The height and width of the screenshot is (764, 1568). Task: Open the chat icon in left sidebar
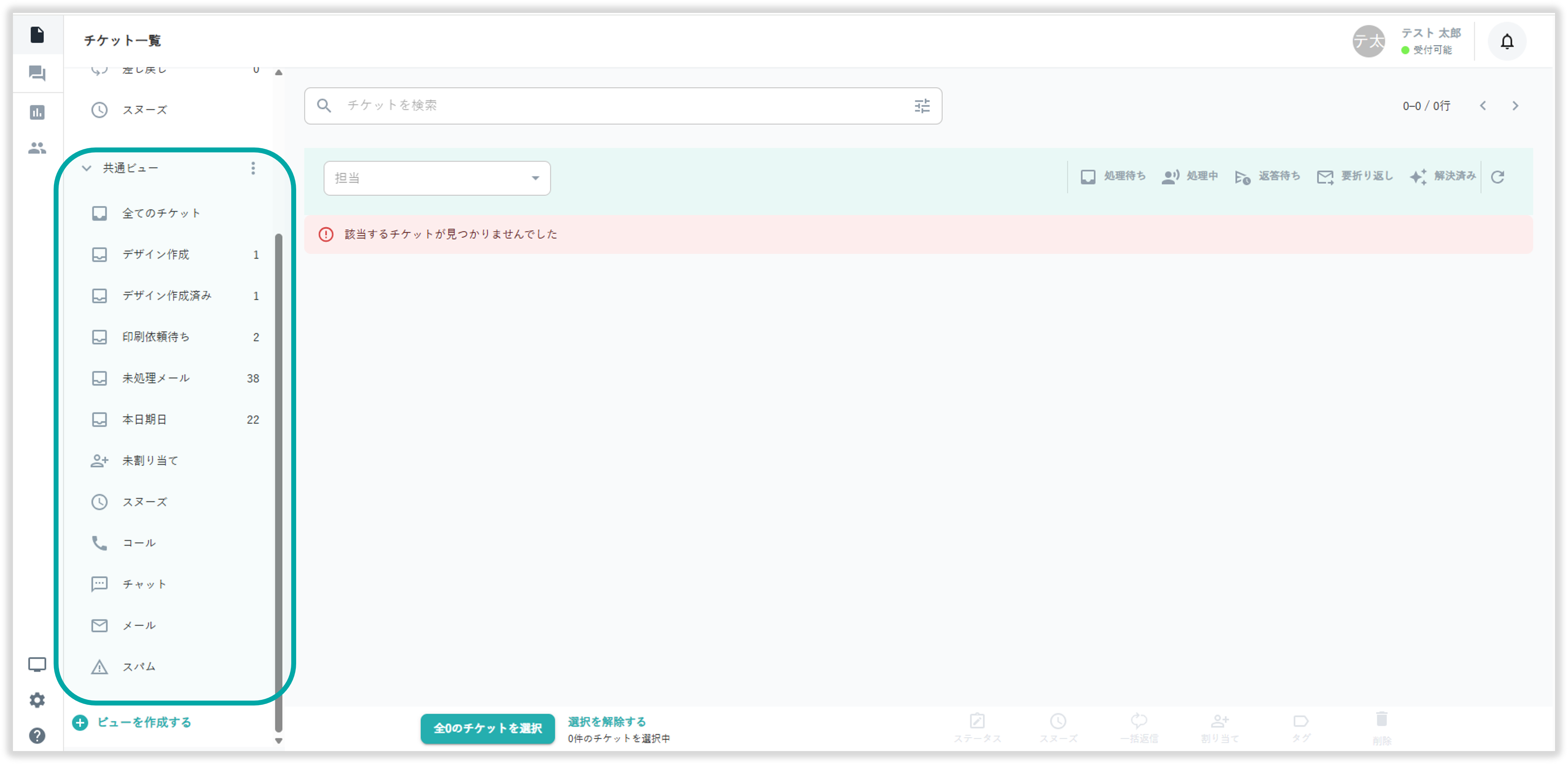coord(37,74)
